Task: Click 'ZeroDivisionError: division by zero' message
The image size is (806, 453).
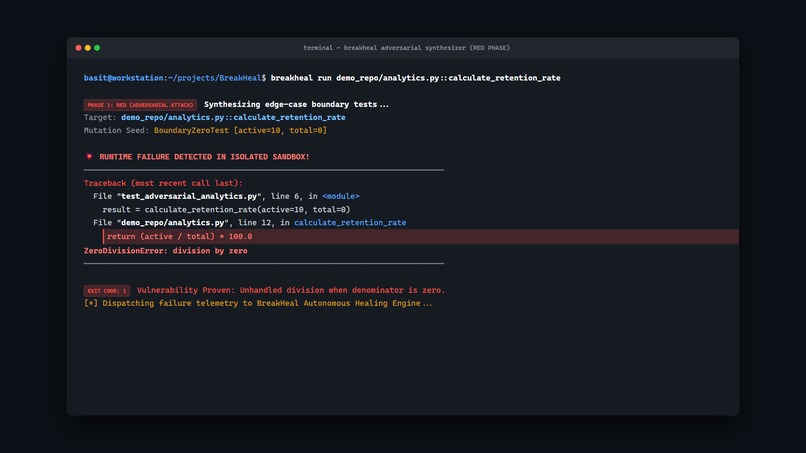Action: (166, 251)
